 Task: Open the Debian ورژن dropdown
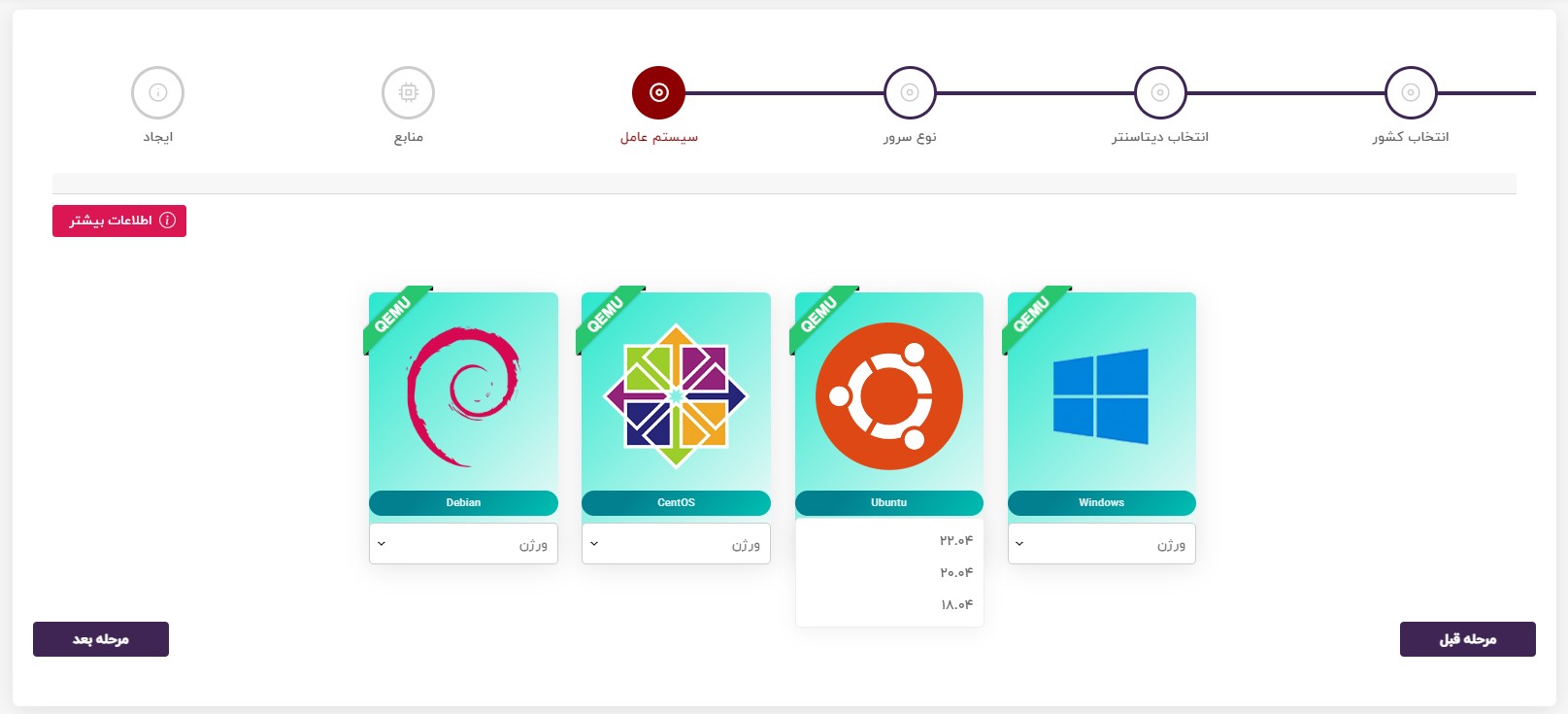coord(463,544)
